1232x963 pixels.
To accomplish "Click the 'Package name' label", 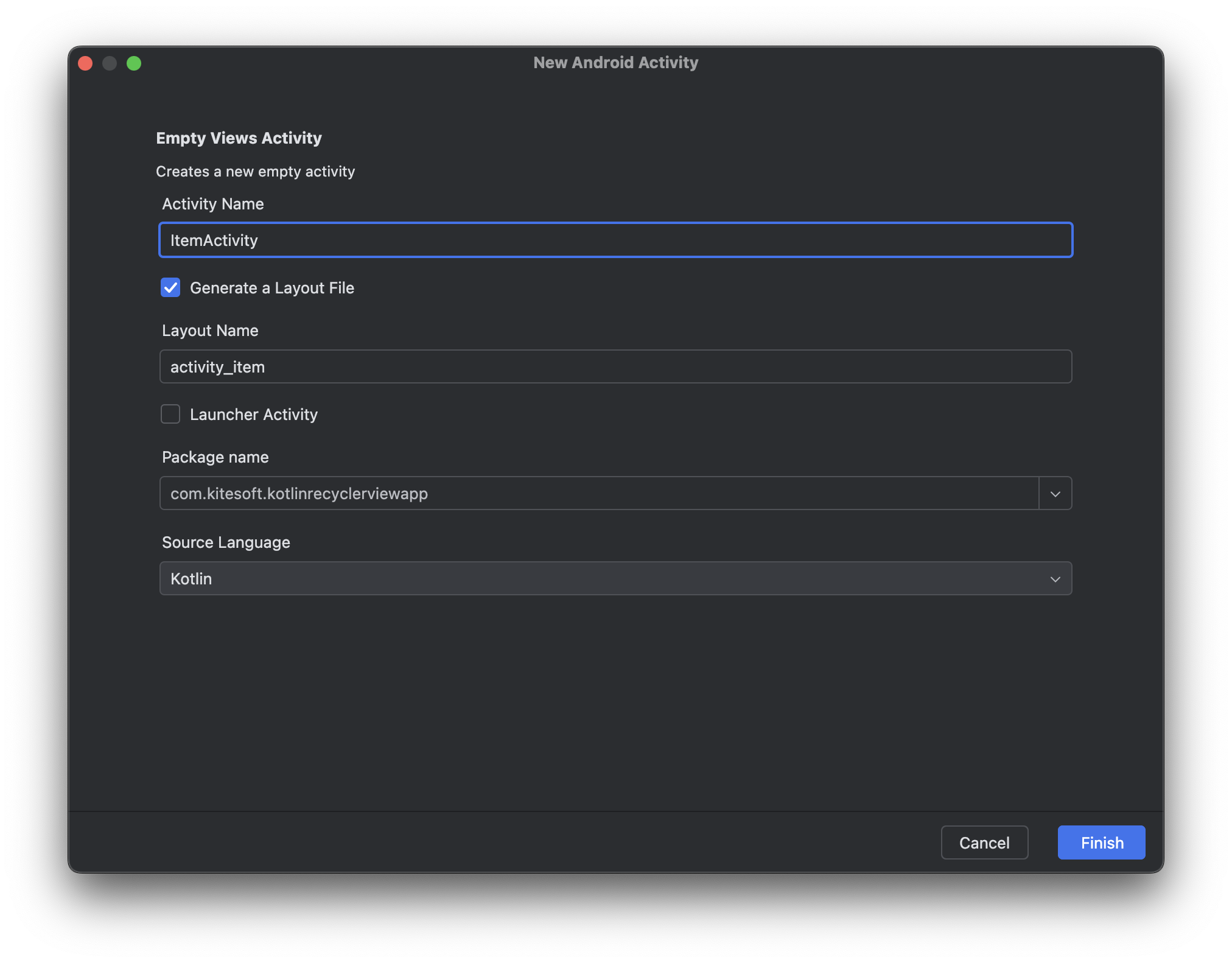I will tap(215, 457).
